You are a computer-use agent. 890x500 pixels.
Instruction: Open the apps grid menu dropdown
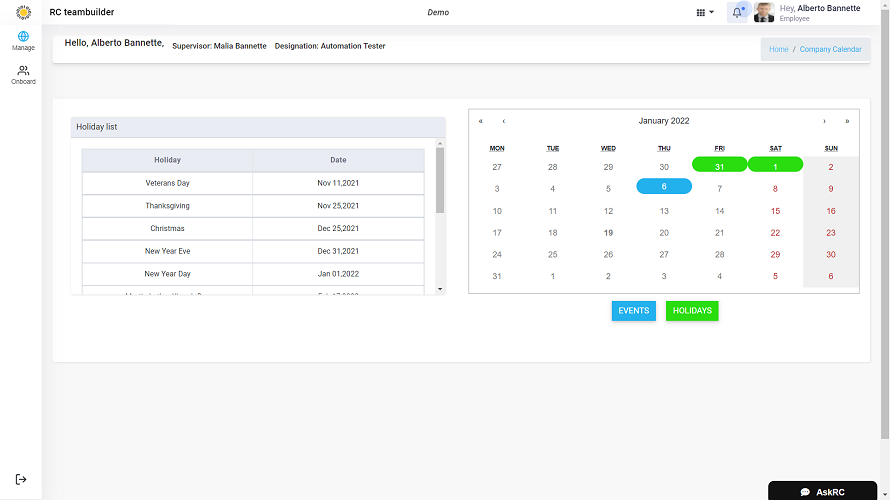click(705, 13)
